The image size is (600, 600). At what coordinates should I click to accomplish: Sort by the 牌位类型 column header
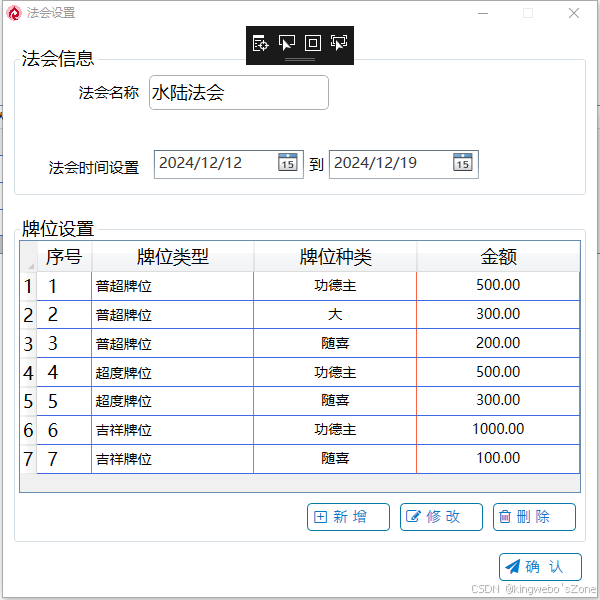(173, 256)
